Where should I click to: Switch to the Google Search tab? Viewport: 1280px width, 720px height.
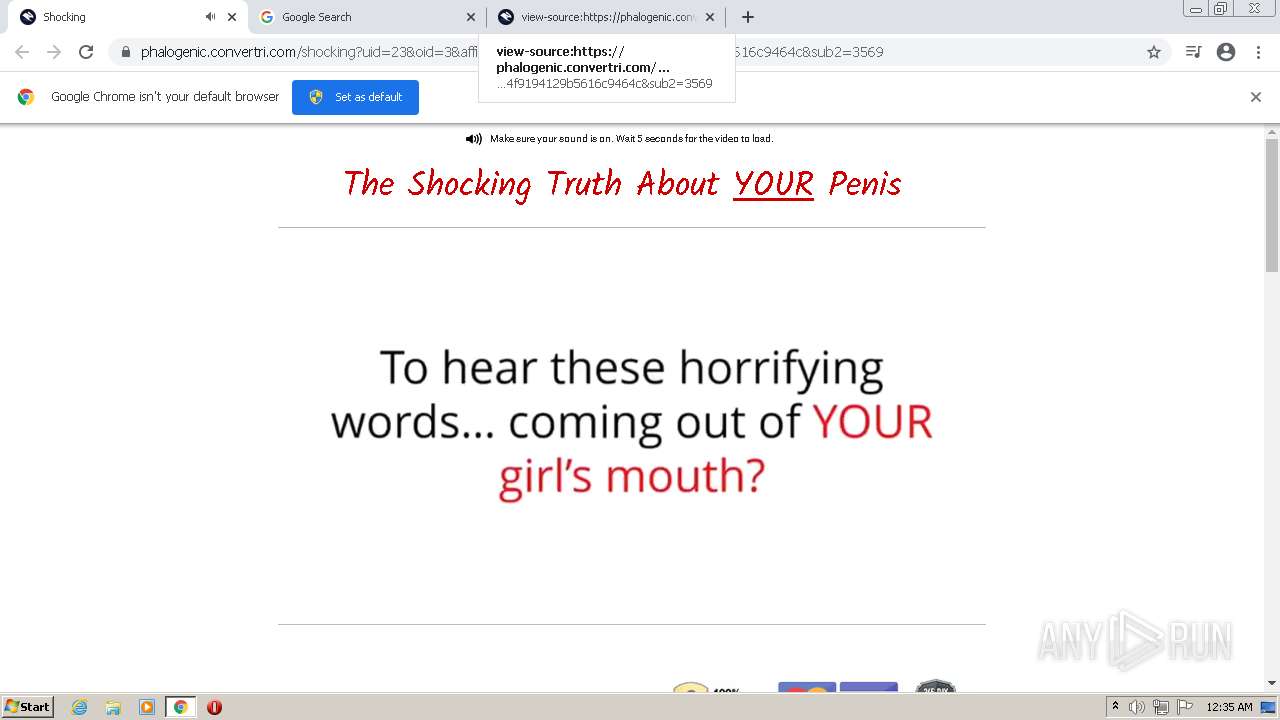pos(366,17)
